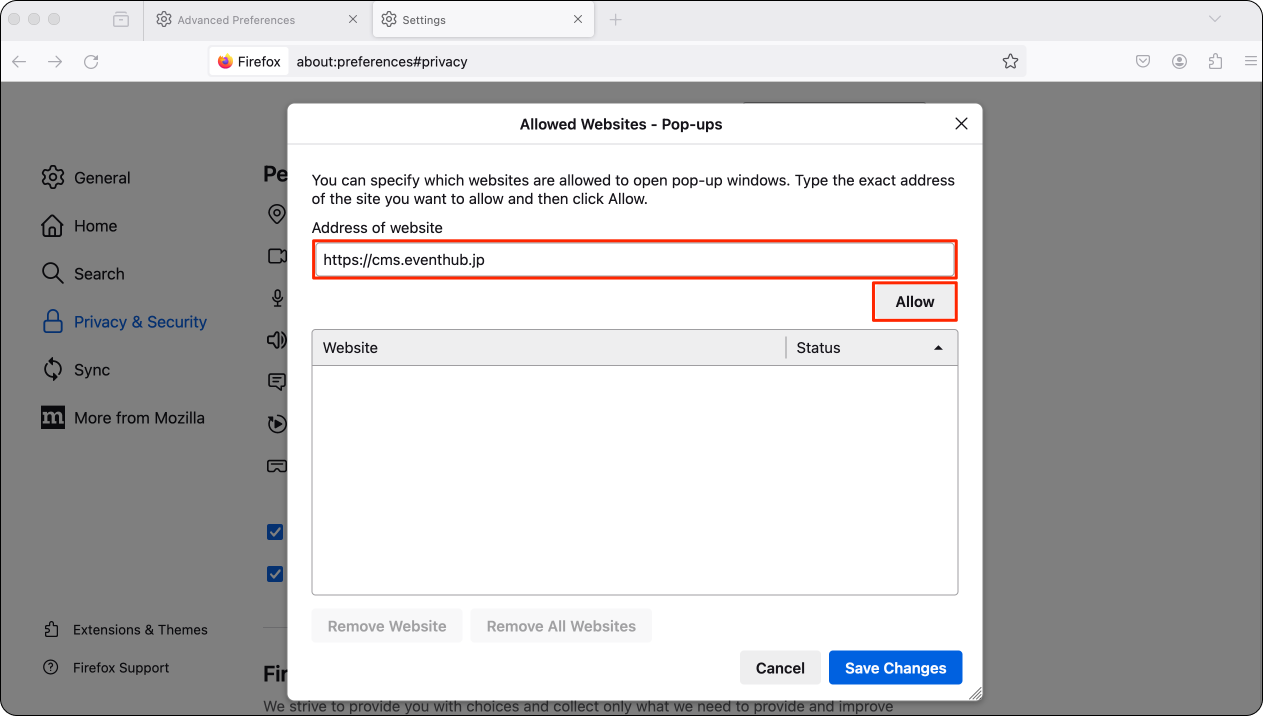Click the sync arrows icon beside Sync
The width and height of the screenshot is (1263, 716).
(x=53, y=370)
